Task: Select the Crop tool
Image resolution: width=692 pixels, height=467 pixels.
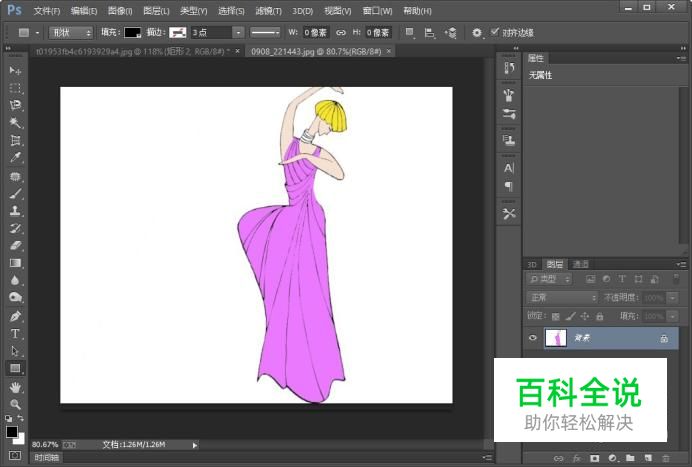Action: click(15, 140)
